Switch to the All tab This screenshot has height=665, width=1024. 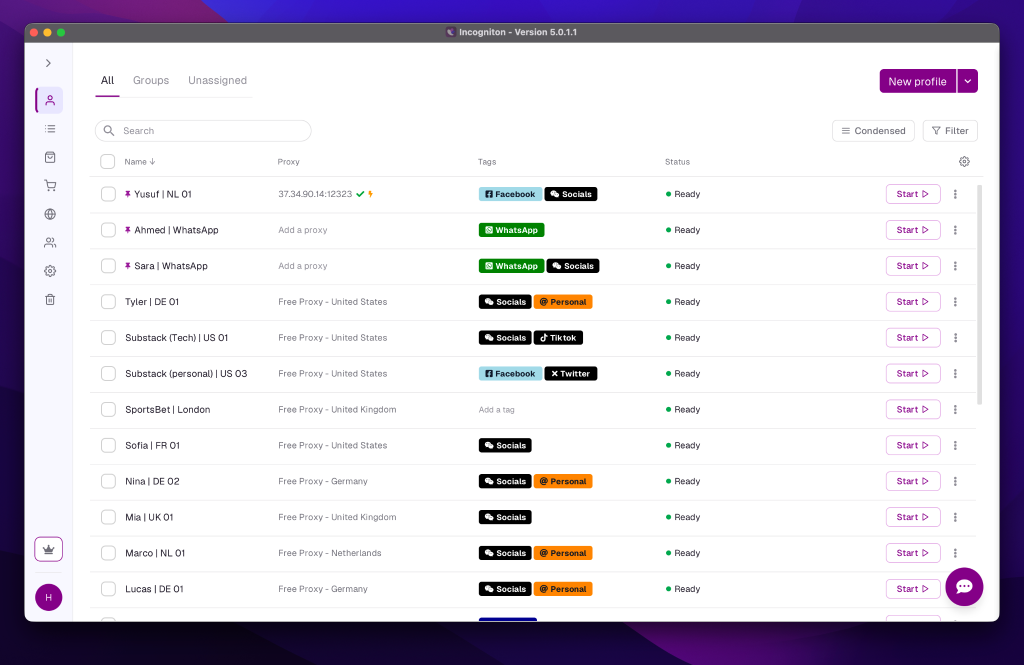pyautogui.click(x=107, y=80)
